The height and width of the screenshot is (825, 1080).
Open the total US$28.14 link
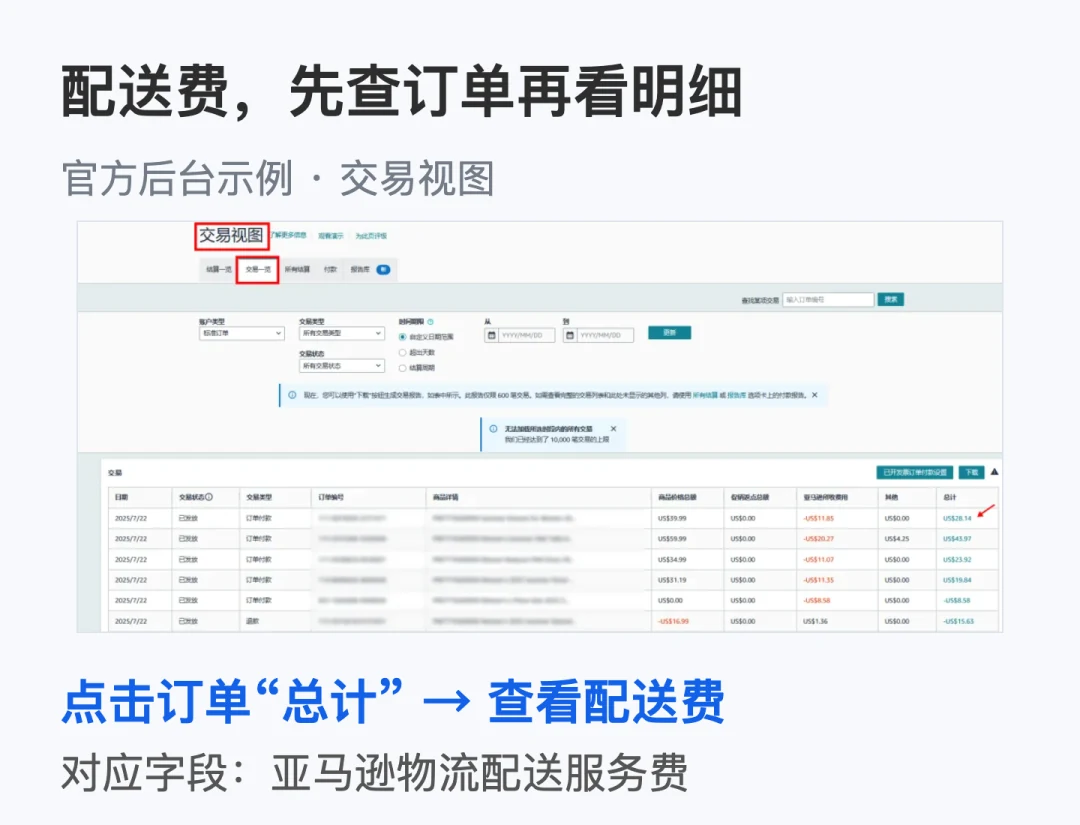[957, 518]
